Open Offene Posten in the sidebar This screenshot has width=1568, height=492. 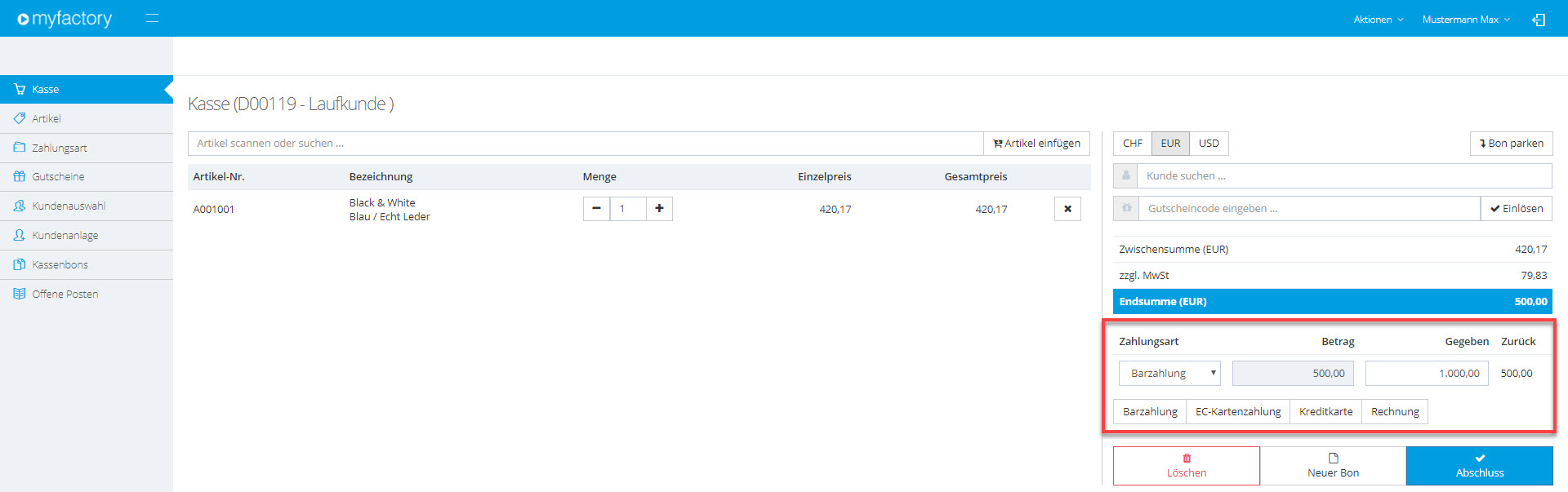pyautogui.click(x=87, y=294)
